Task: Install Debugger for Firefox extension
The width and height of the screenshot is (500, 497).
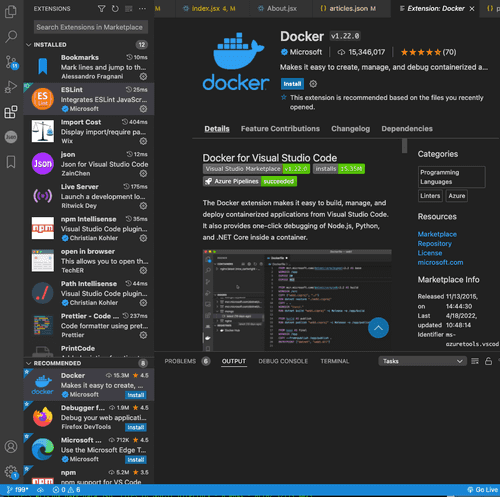Action: coord(136,427)
